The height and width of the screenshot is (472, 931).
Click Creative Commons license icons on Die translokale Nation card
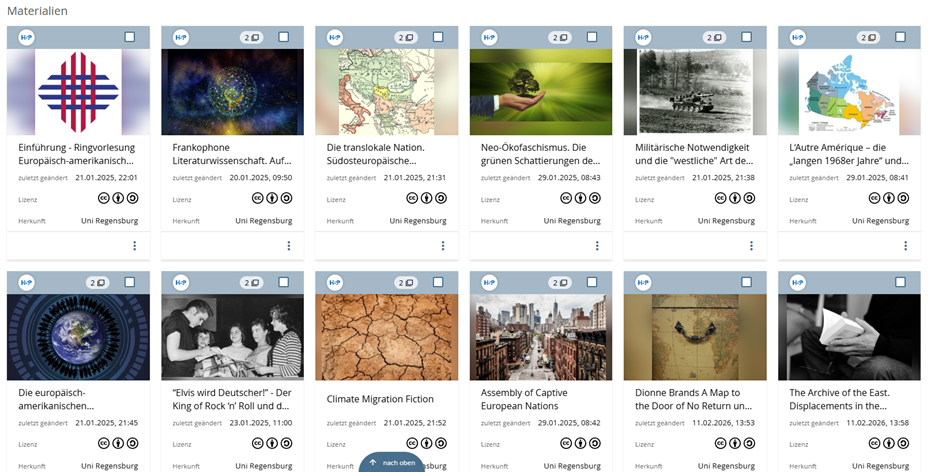[427, 198]
